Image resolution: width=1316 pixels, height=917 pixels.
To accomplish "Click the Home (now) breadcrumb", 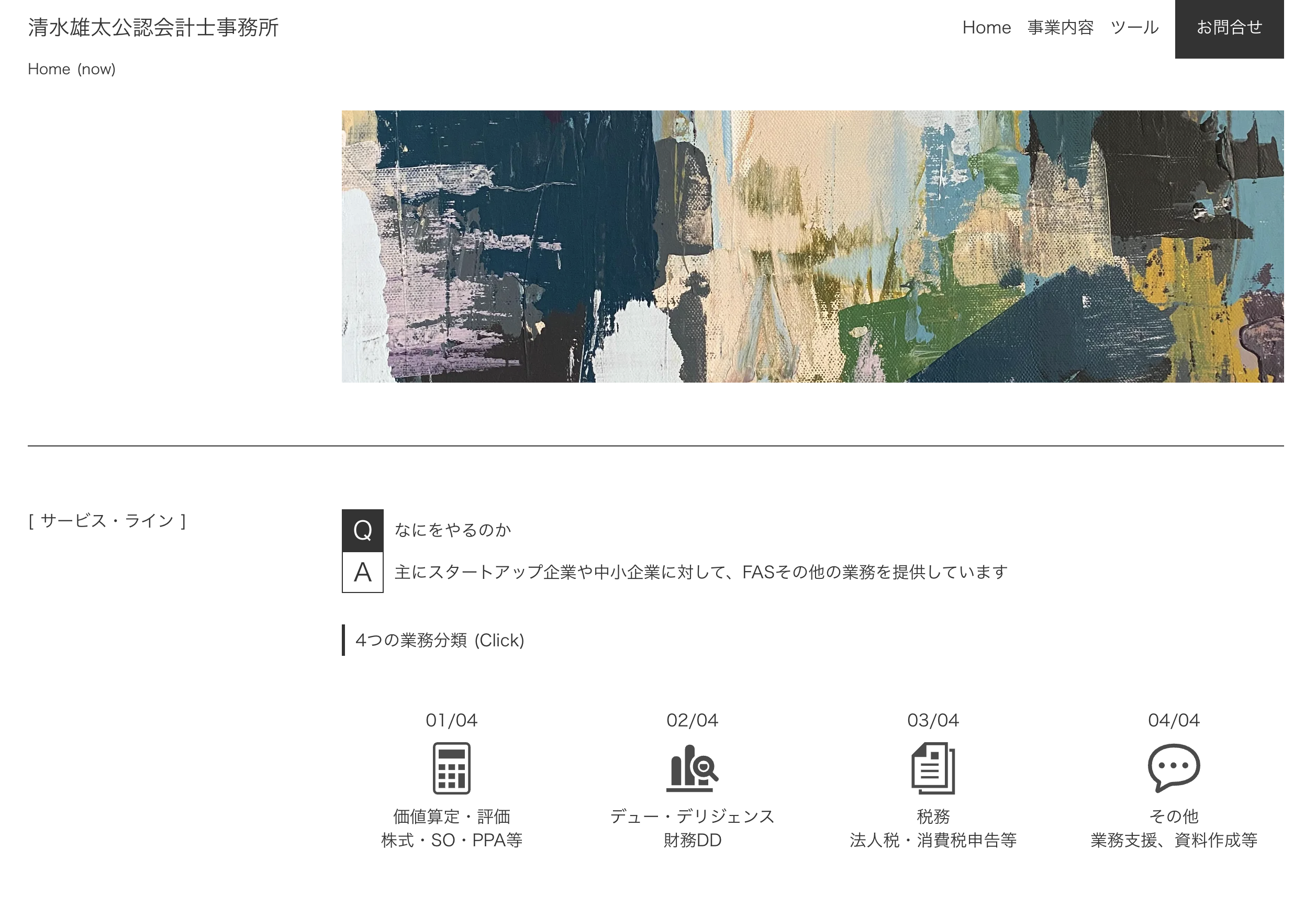I will (72, 69).
